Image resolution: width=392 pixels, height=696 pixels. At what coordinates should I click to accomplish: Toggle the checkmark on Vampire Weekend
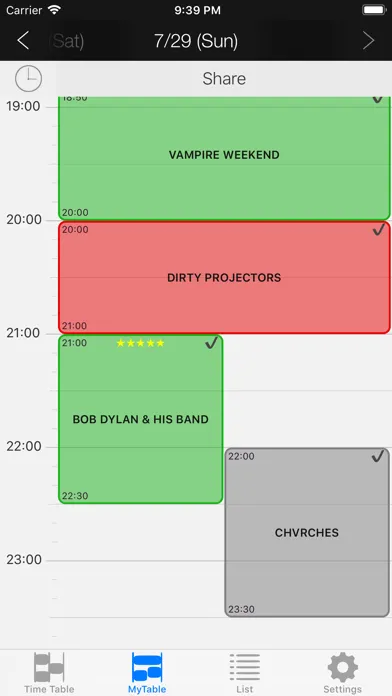[377, 99]
